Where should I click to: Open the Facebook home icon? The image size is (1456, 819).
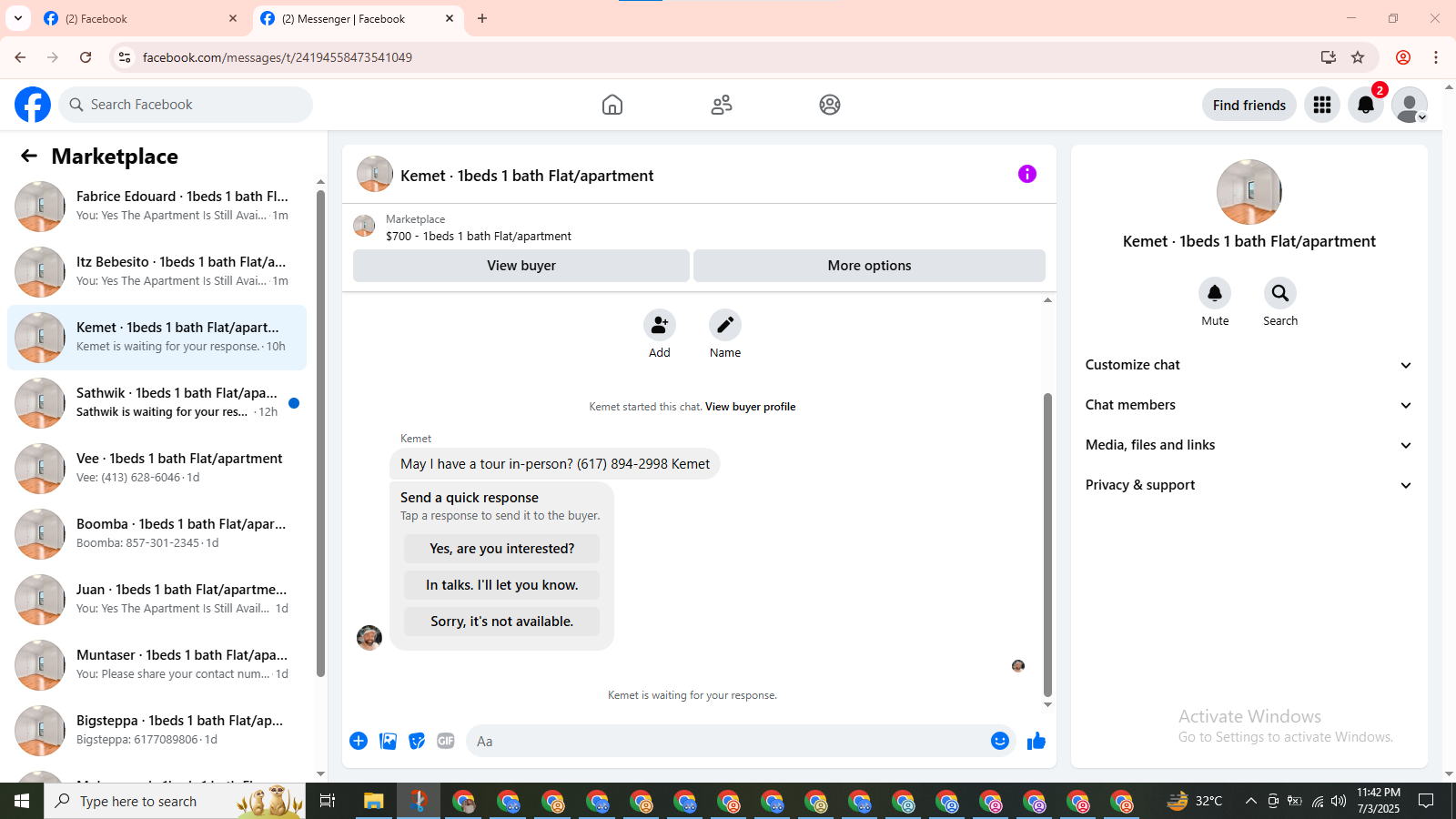612,105
